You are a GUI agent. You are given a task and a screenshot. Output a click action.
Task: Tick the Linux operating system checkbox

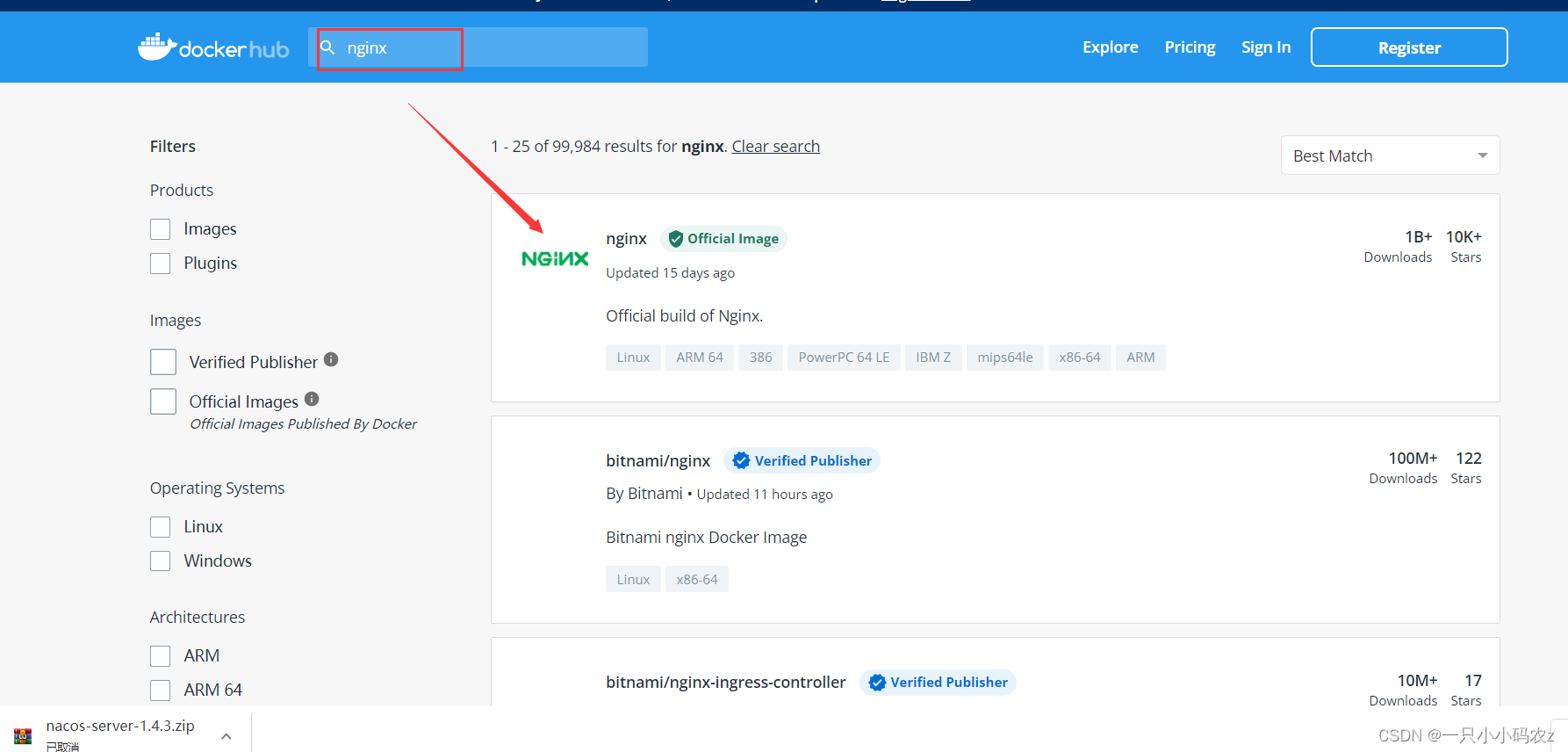160,527
